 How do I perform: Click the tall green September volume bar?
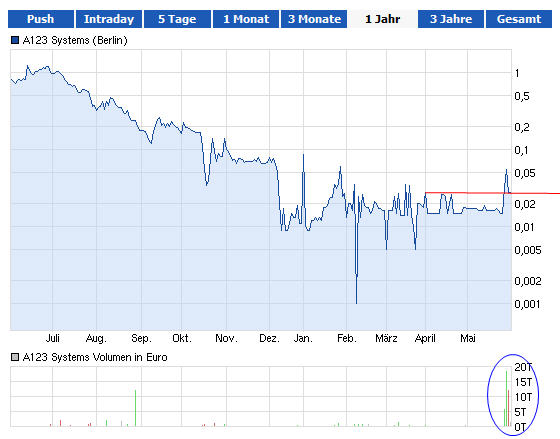pos(135,408)
